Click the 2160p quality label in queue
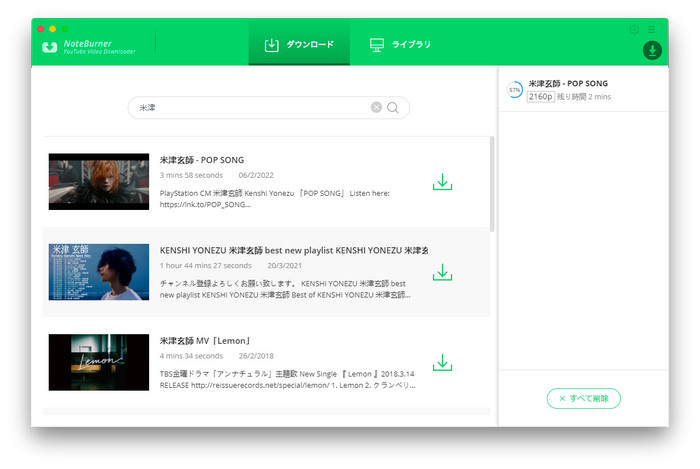The image size is (700, 469). [x=541, y=96]
